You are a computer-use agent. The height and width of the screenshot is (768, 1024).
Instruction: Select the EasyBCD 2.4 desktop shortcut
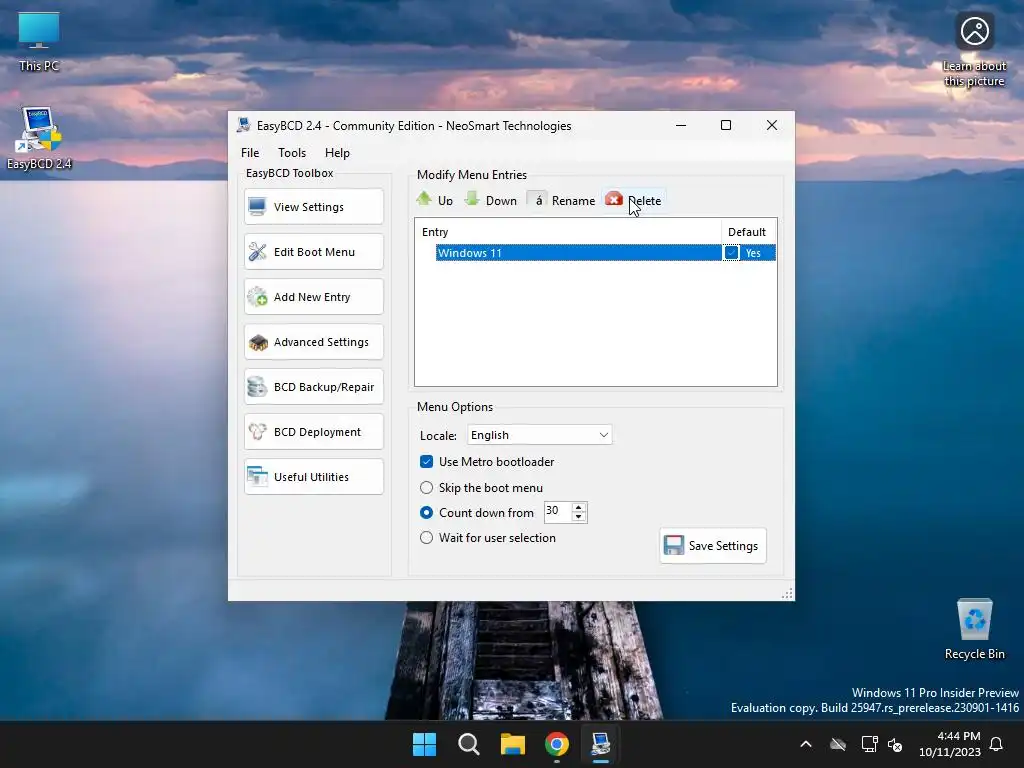39,138
